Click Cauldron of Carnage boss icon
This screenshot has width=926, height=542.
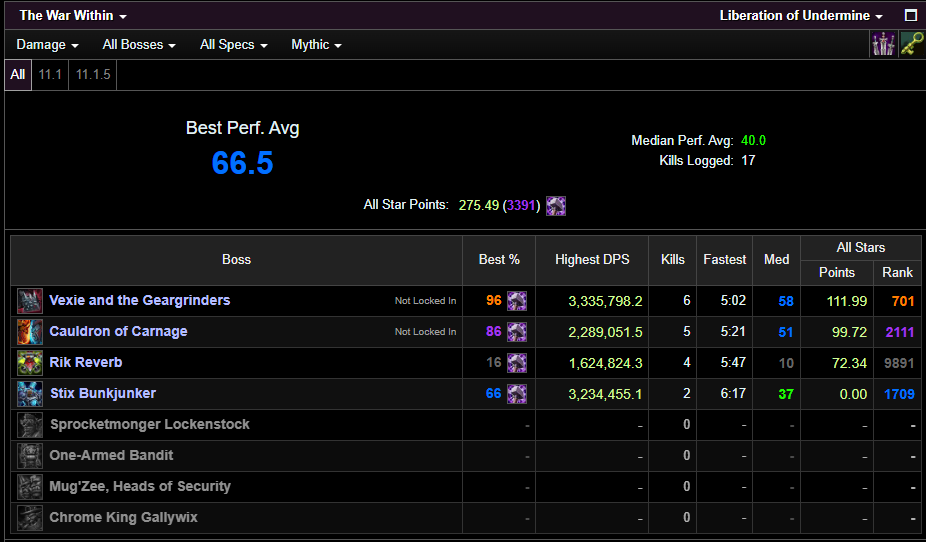[30, 332]
